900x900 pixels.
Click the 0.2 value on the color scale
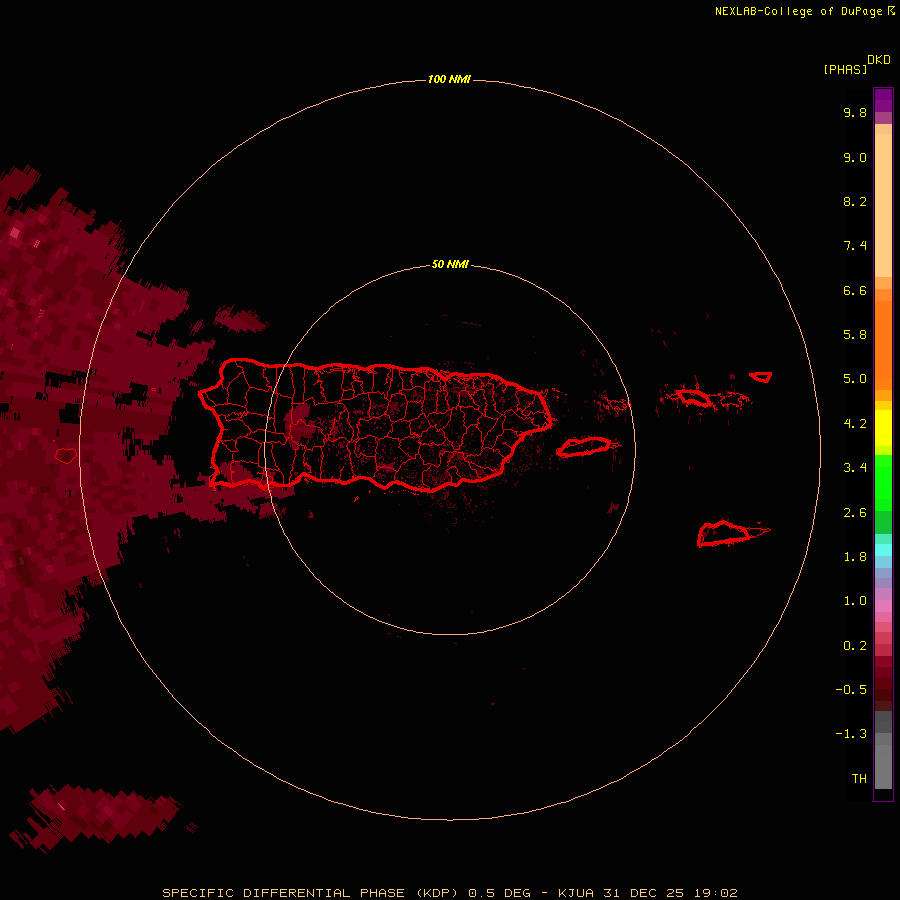click(855, 646)
